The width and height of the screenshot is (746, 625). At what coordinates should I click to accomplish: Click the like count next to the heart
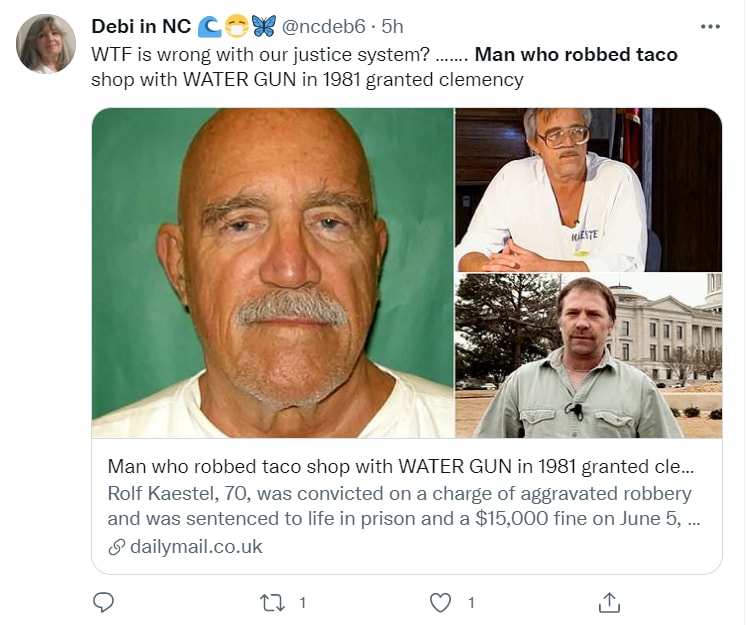(x=470, y=602)
